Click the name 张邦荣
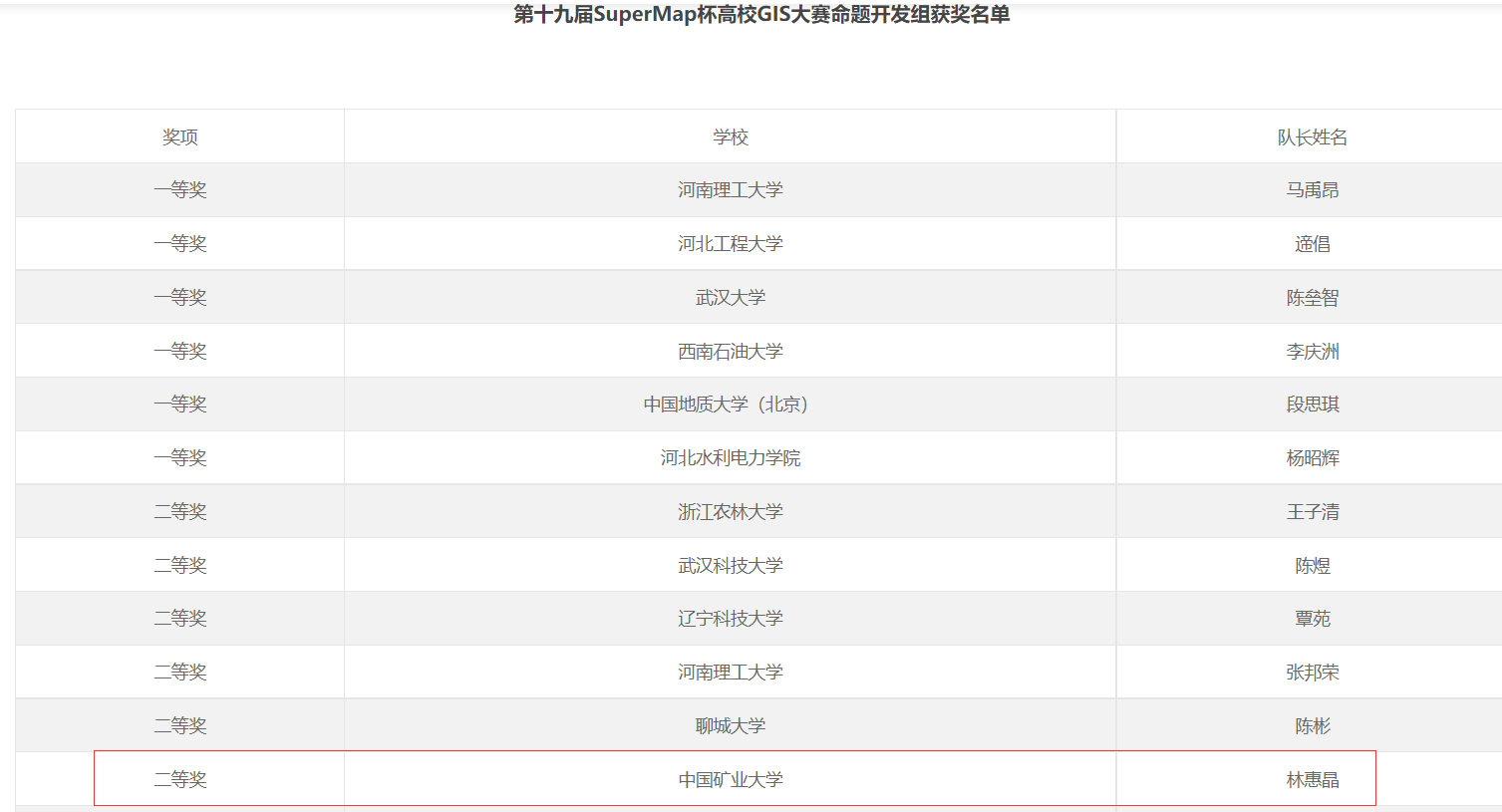 (1312, 673)
